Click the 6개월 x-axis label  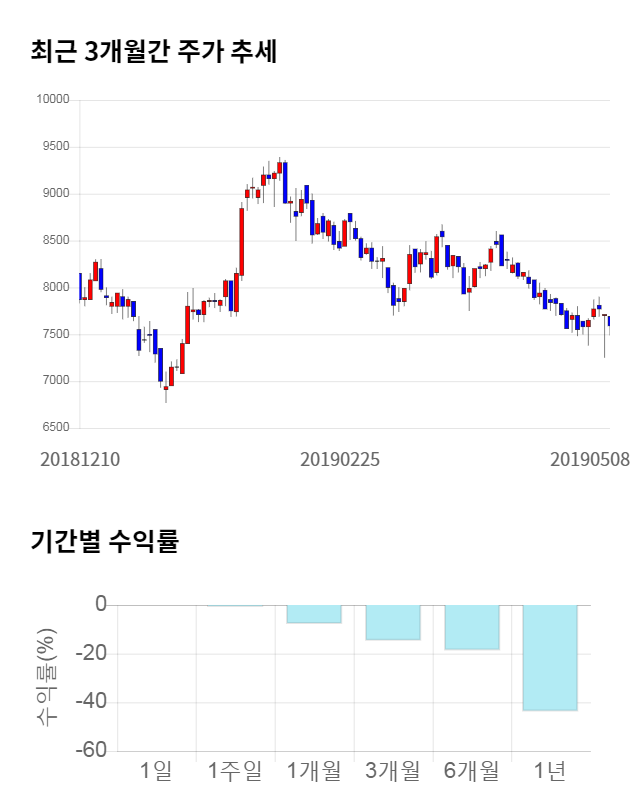click(x=471, y=771)
